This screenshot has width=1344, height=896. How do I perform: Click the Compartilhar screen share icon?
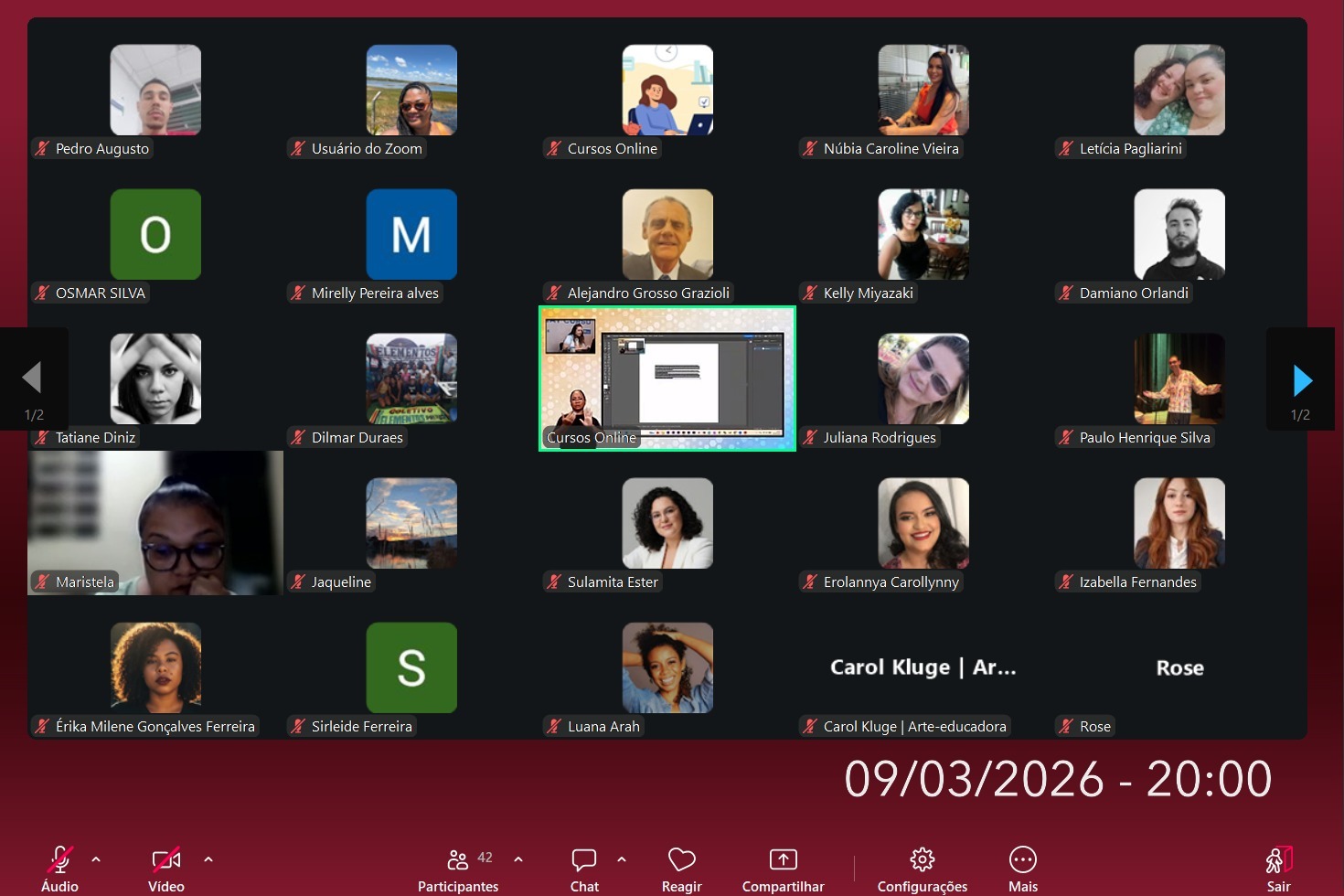pyautogui.click(x=784, y=859)
